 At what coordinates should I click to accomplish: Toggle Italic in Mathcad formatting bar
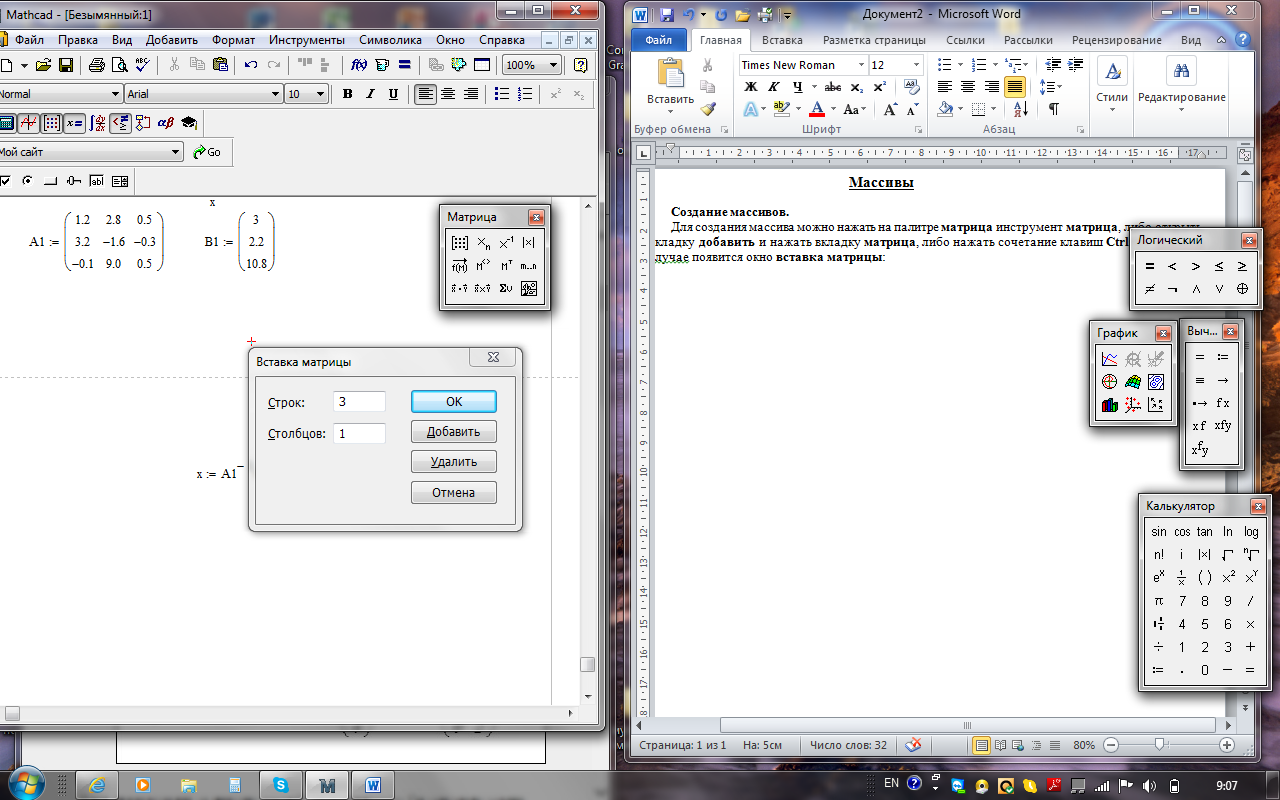[370, 94]
